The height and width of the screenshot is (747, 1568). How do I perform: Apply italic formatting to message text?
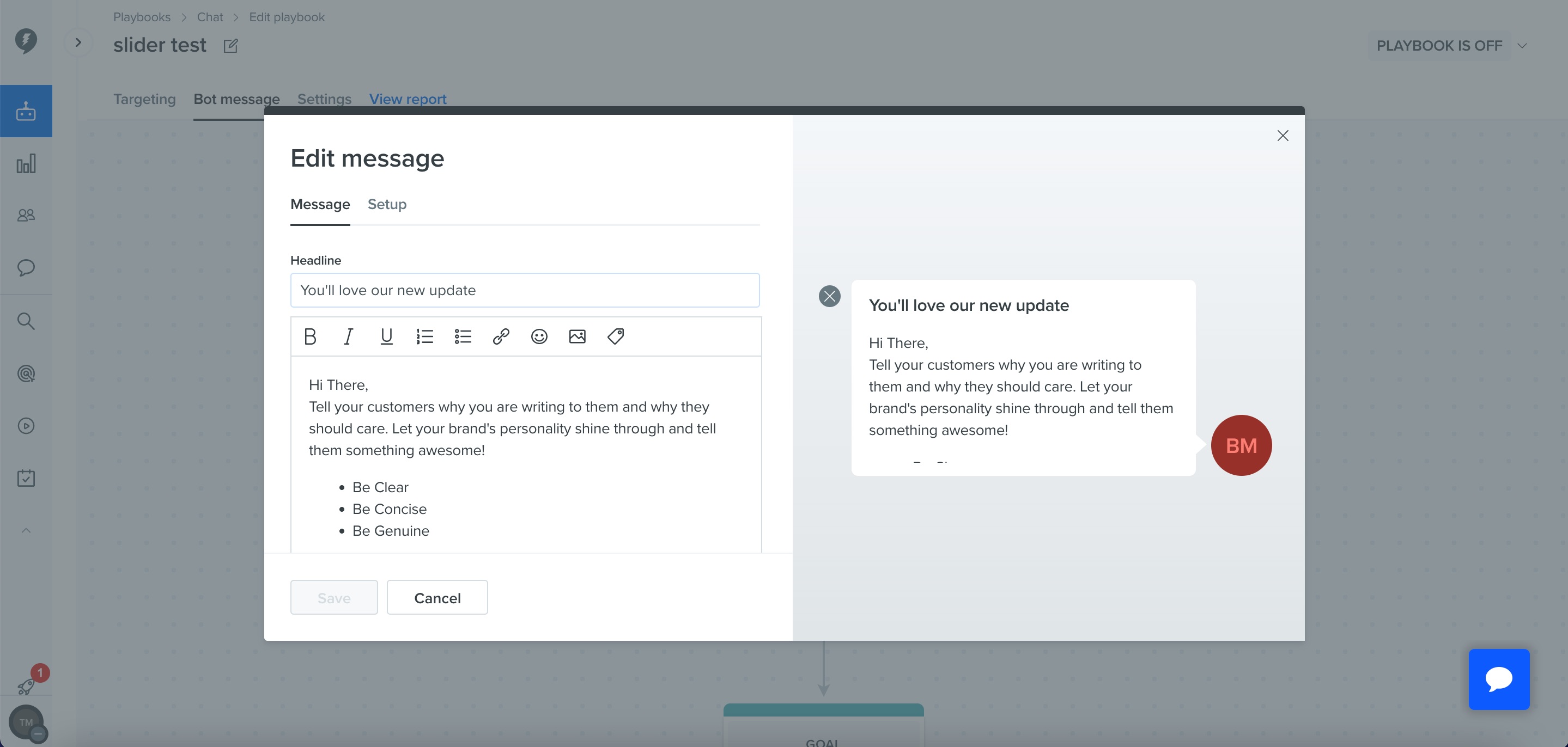click(348, 336)
